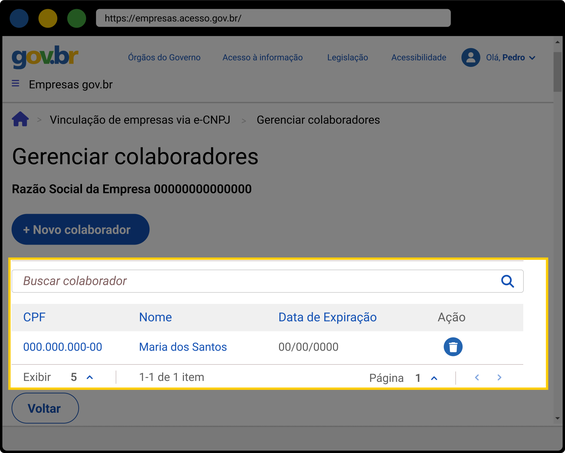Click the scrollbar up arrow
The height and width of the screenshot is (453, 565).
[557, 42]
